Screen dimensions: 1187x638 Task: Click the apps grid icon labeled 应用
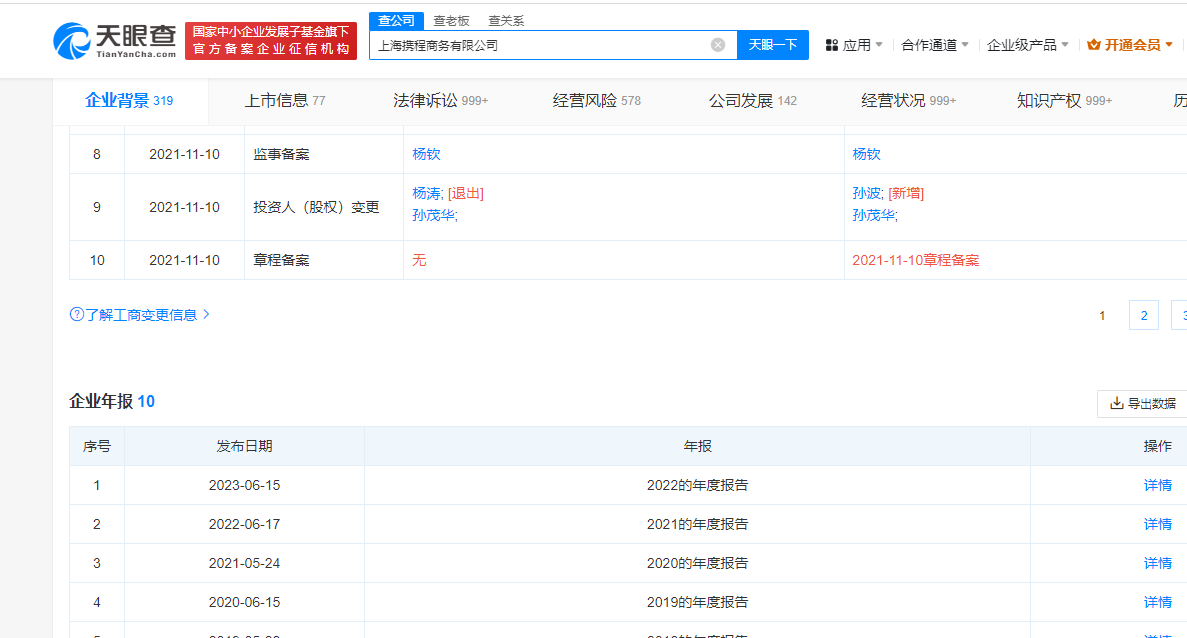pos(832,45)
